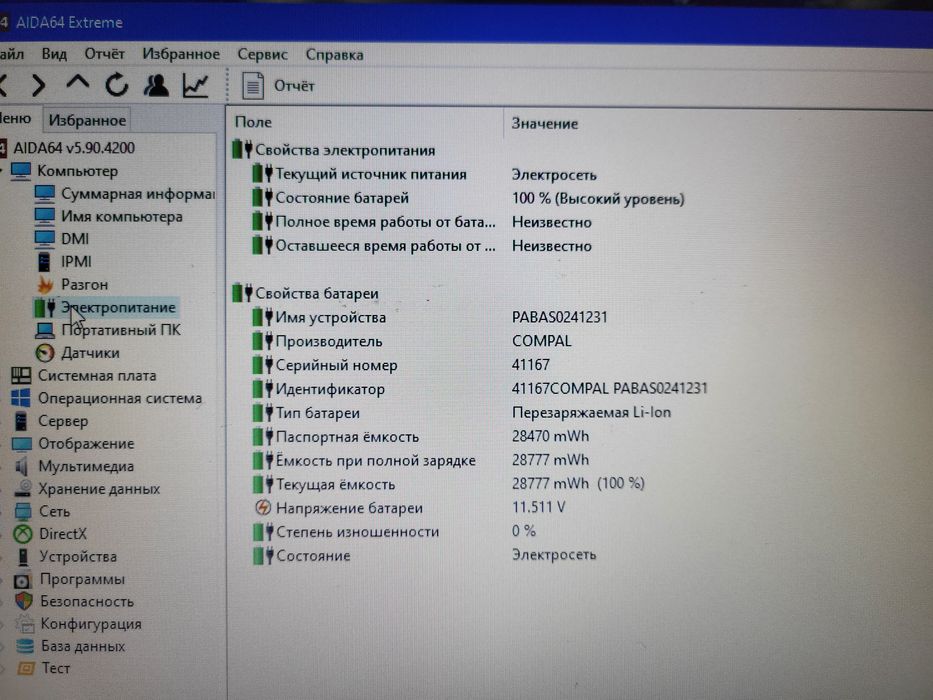Click the Свойства электропитания section header
Image resolution: width=933 pixels, height=700 pixels.
tap(345, 150)
